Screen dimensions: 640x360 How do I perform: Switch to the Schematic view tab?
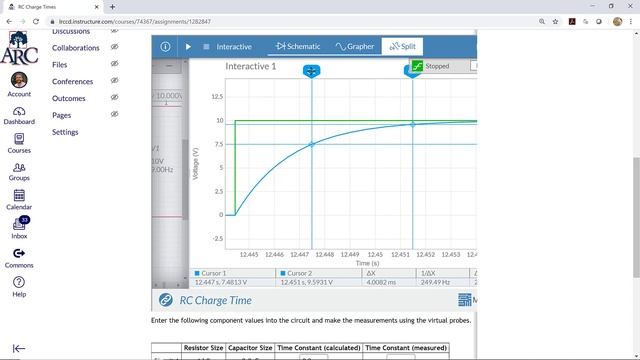298,46
